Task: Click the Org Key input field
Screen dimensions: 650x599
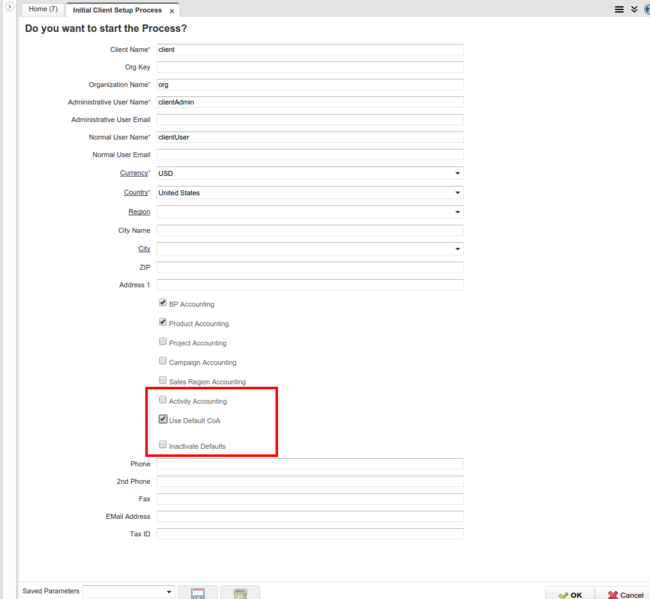Action: pyautogui.click(x=309, y=68)
